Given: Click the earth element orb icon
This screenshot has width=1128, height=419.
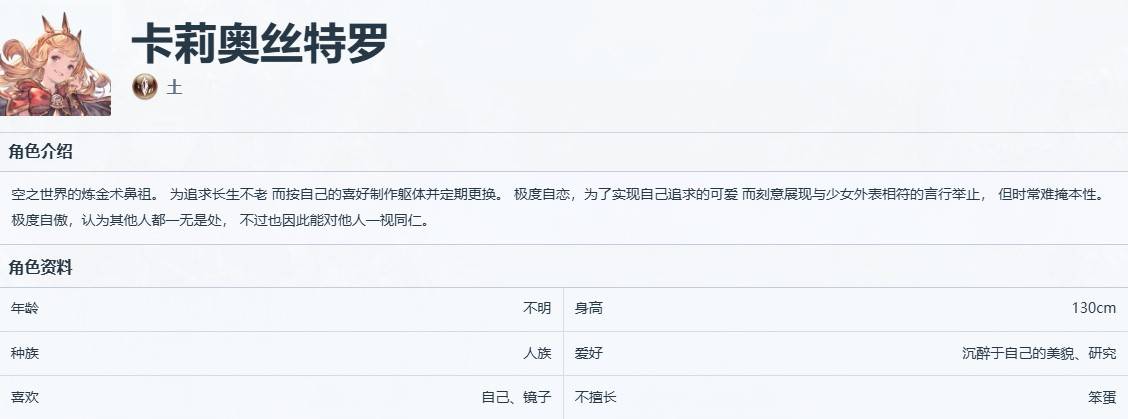Looking at the screenshot, I should [x=145, y=87].
